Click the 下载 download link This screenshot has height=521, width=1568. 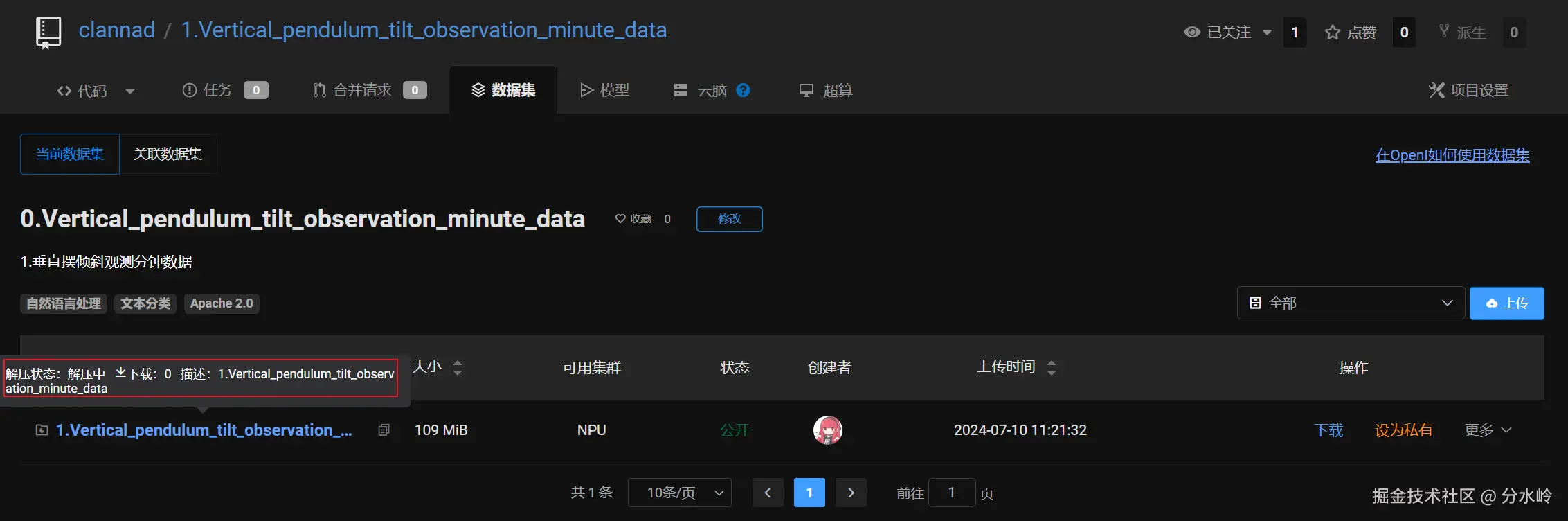tap(1328, 430)
